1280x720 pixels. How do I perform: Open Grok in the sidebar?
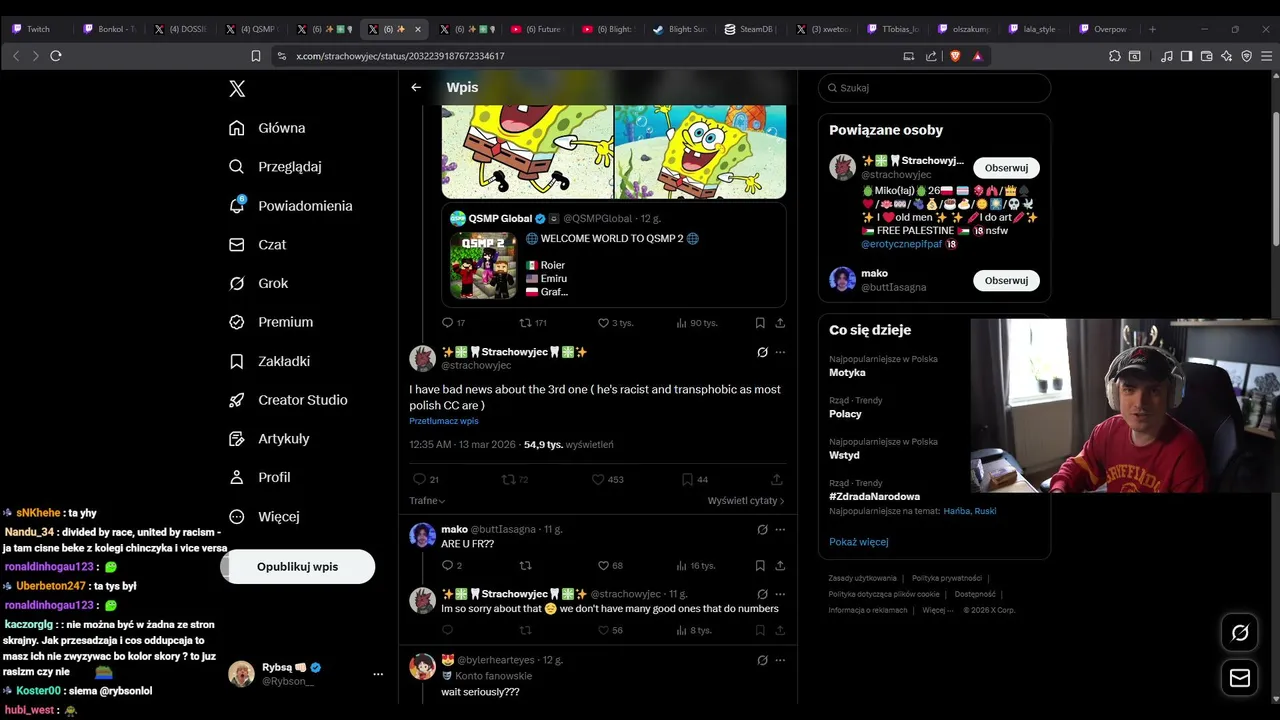click(258, 283)
